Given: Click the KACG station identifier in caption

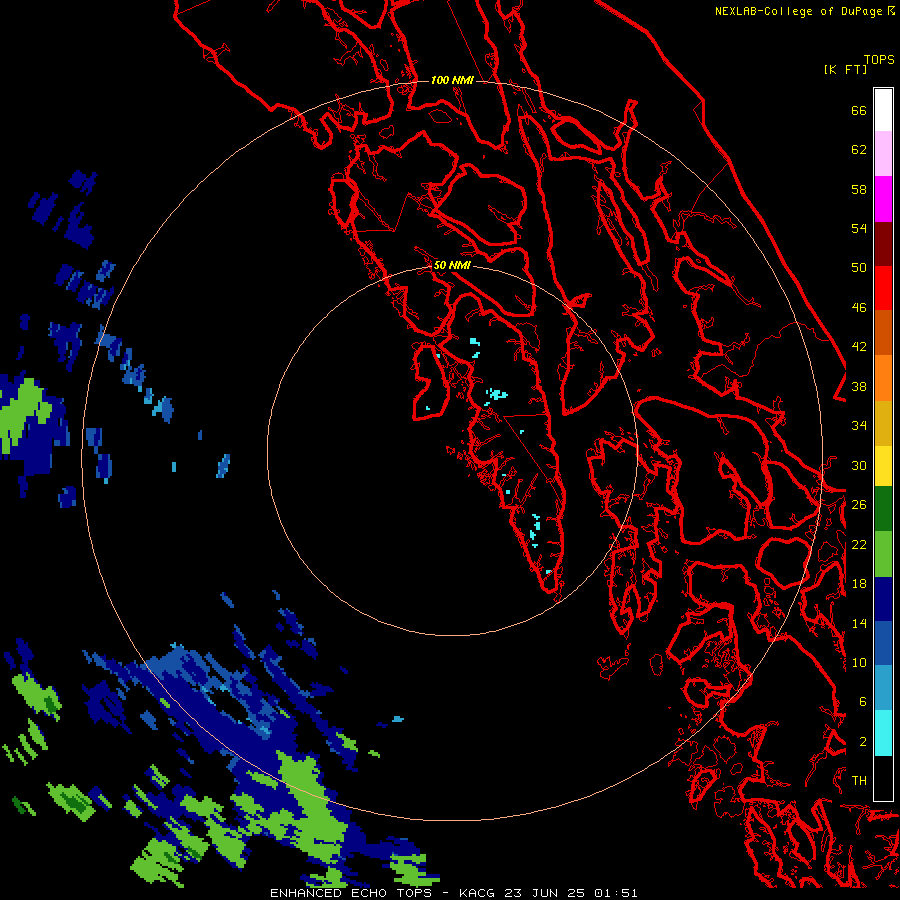Looking at the screenshot, I should point(476,893).
